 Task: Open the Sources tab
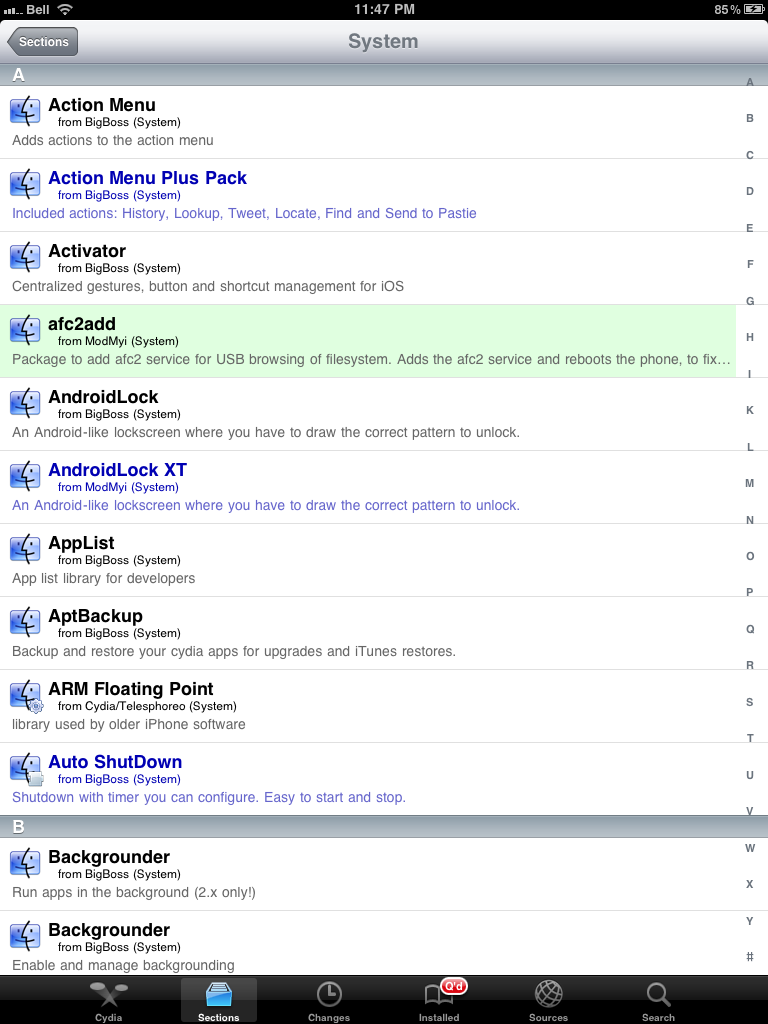pyautogui.click(x=549, y=1001)
